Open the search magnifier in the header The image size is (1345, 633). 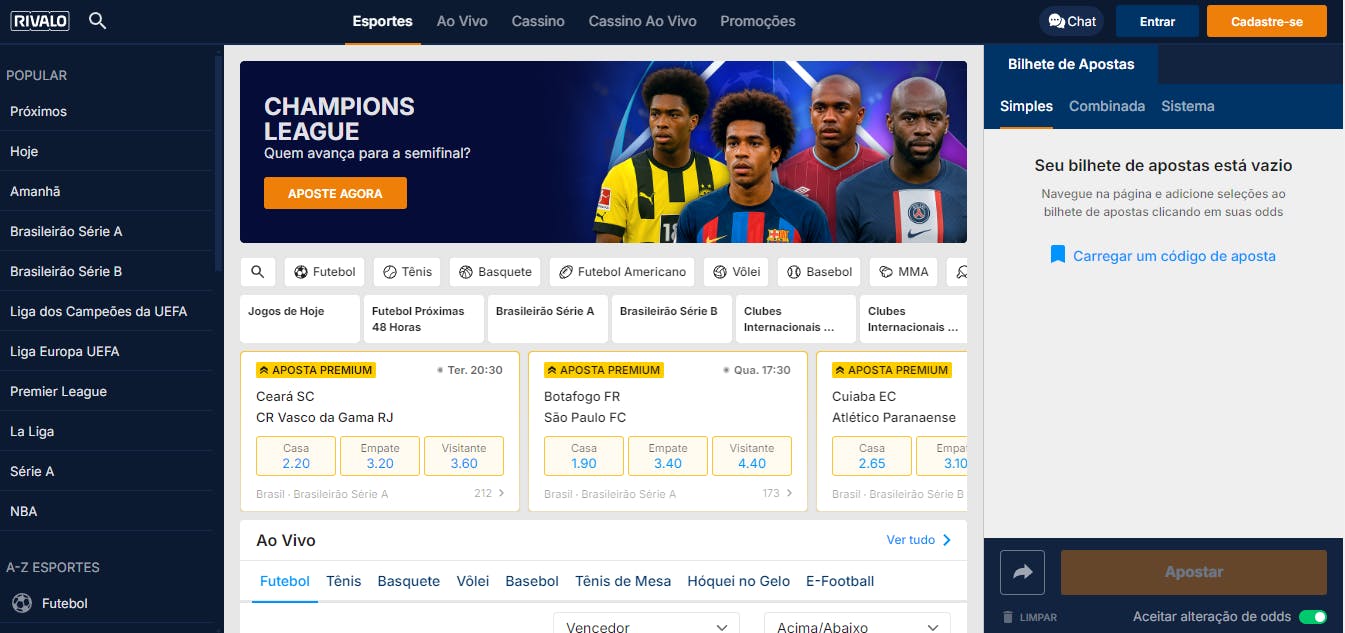click(97, 21)
